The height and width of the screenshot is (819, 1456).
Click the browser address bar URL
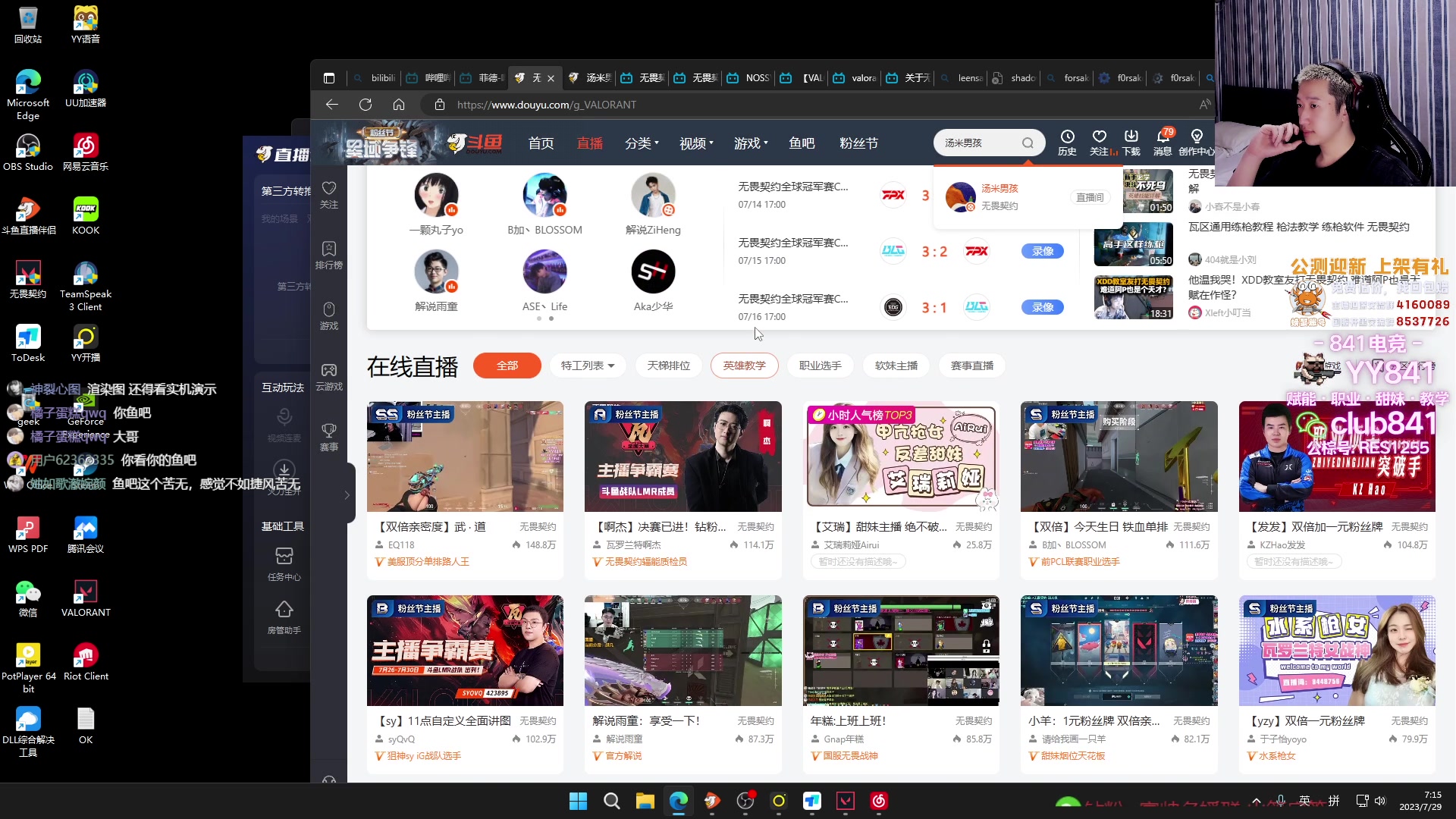tap(546, 105)
